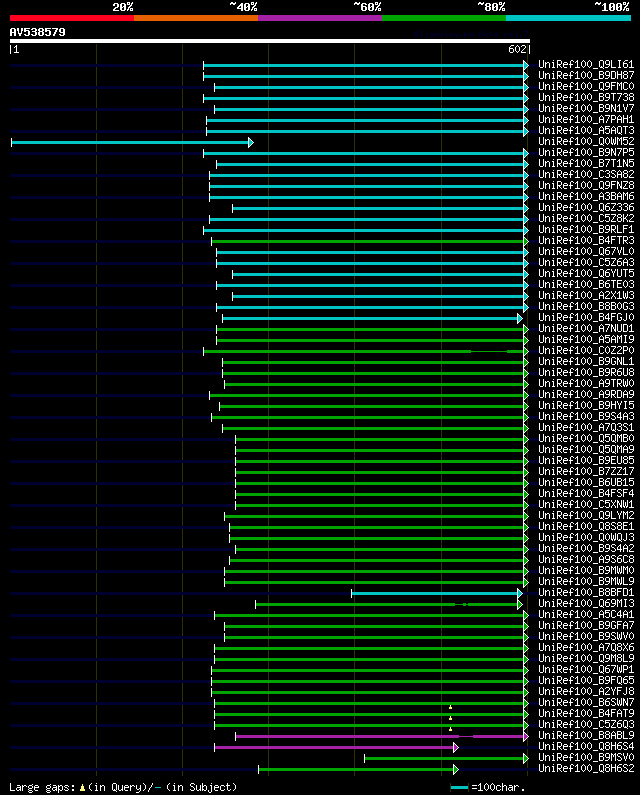The image size is (640, 795).
Task: Click the purple arrowhead ending the Q8H6S4 bar
Action: click(456, 747)
